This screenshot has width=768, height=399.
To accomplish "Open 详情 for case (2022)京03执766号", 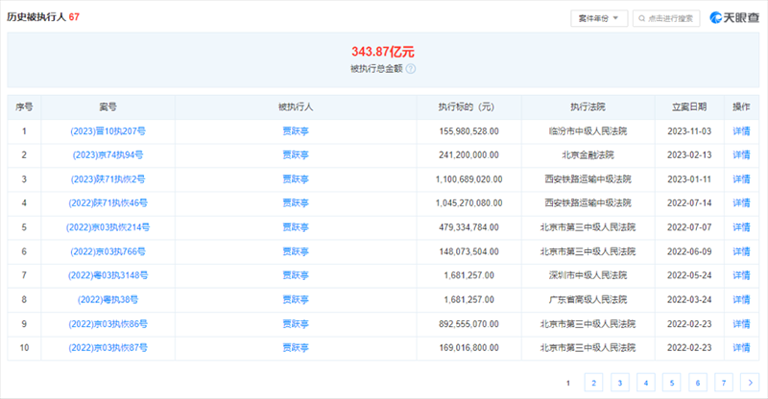I will point(741,252).
